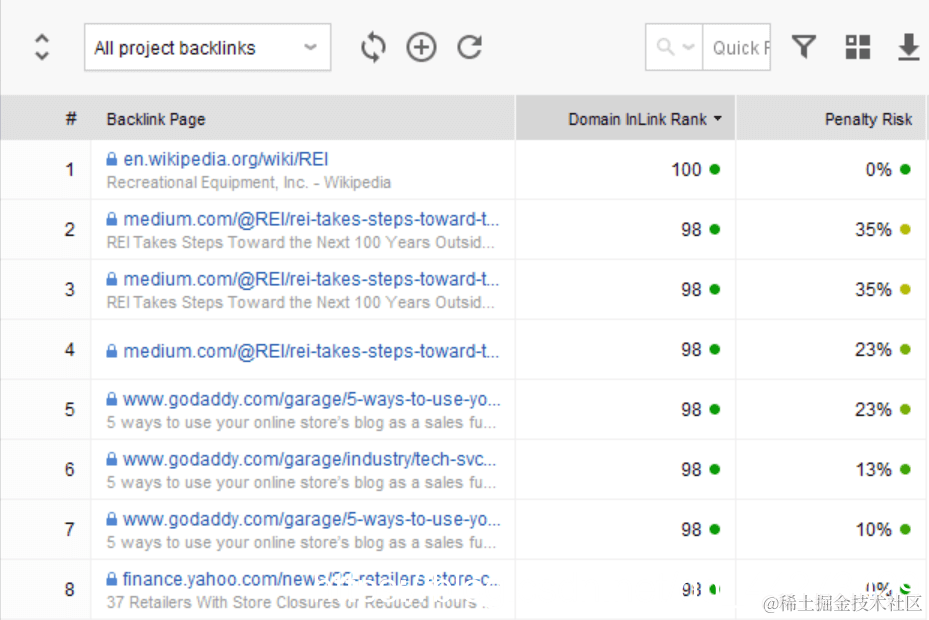This screenshot has height=620, width=929.
Task: Click the grid workspace layout icon
Action: (858, 47)
